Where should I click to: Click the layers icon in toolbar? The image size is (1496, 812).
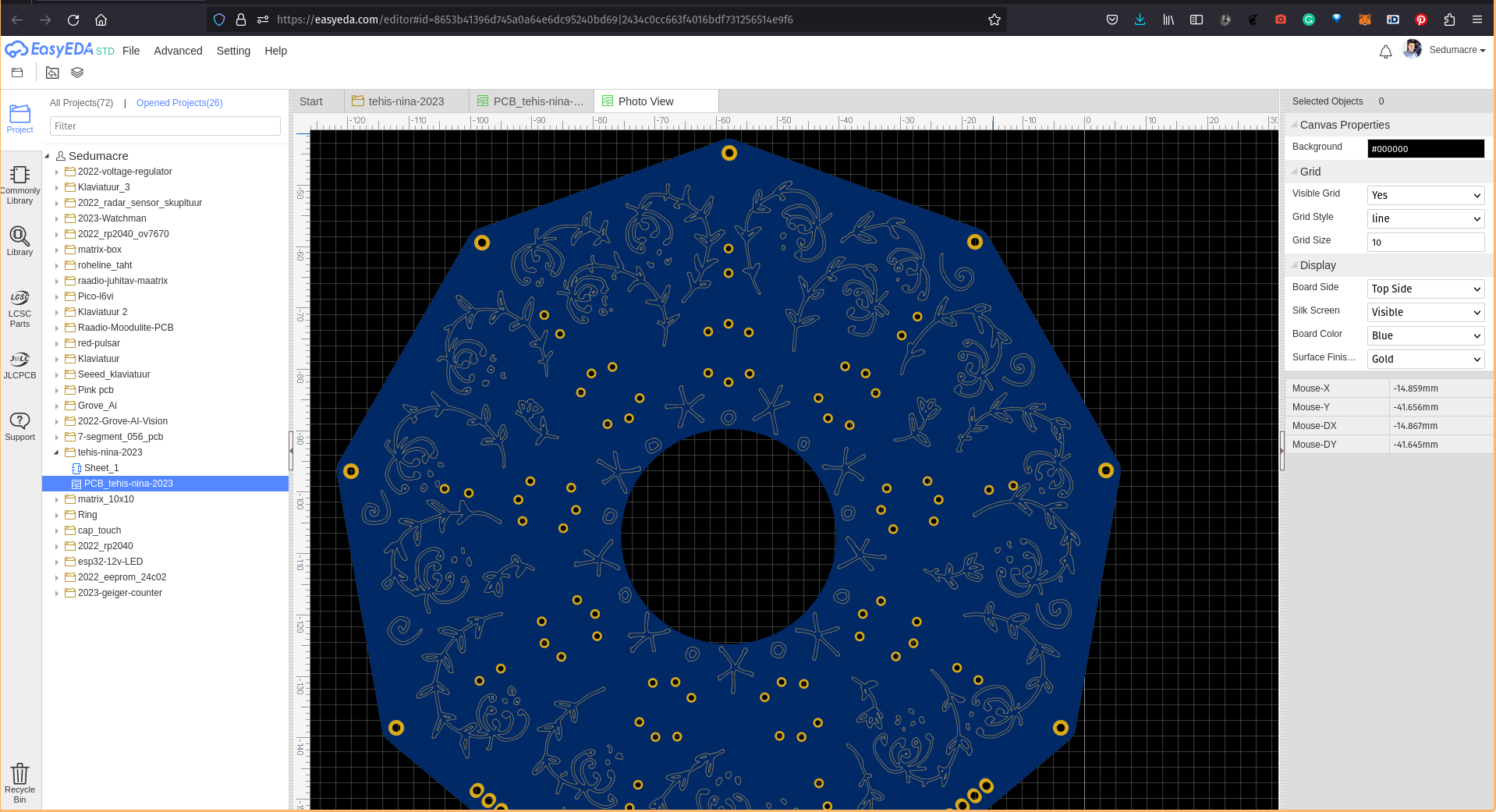pyautogui.click(x=77, y=73)
